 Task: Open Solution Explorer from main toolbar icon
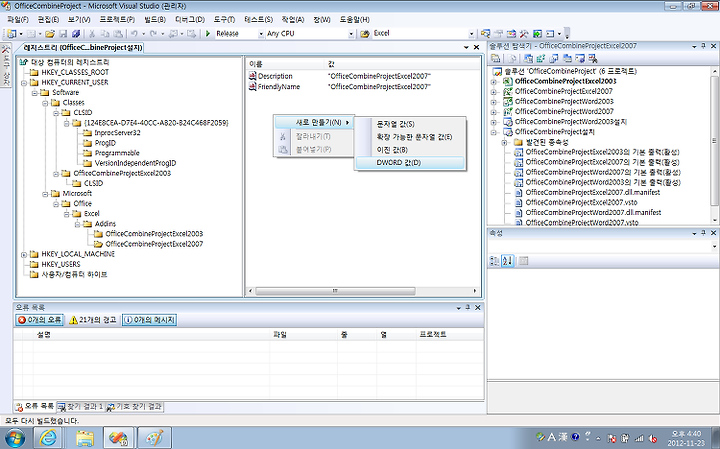click(x=486, y=34)
